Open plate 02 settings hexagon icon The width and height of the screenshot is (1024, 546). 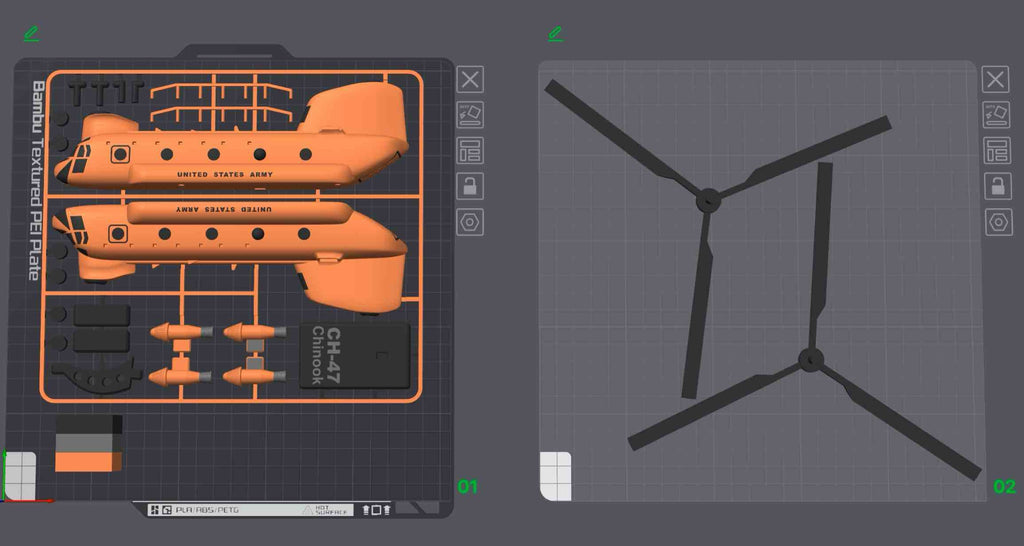click(999, 222)
